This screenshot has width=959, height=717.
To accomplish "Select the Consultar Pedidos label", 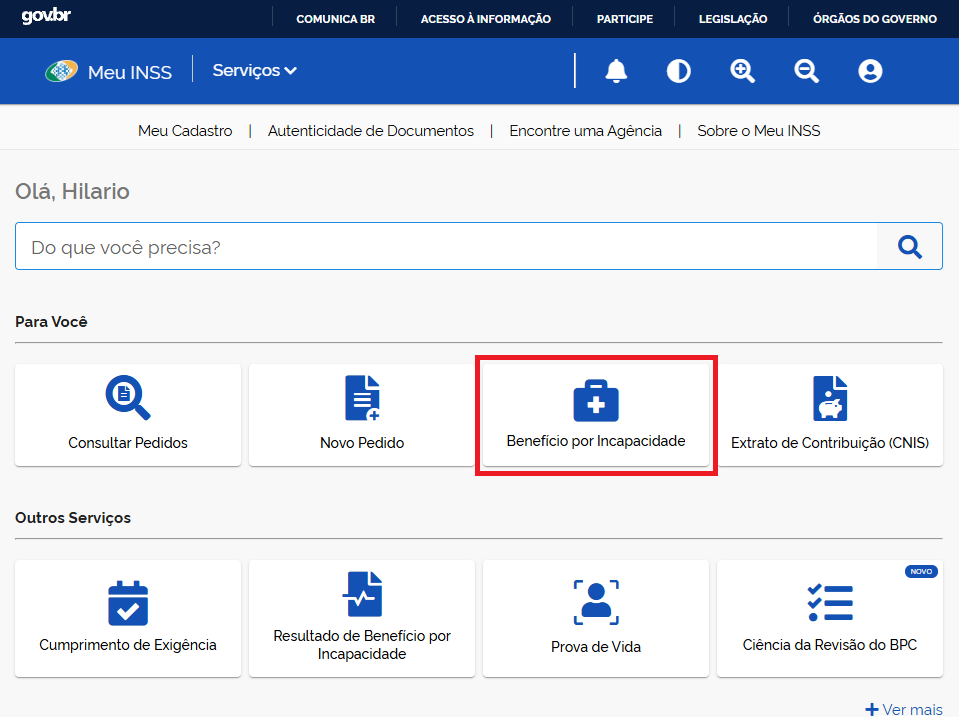I will tap(128, 443).
